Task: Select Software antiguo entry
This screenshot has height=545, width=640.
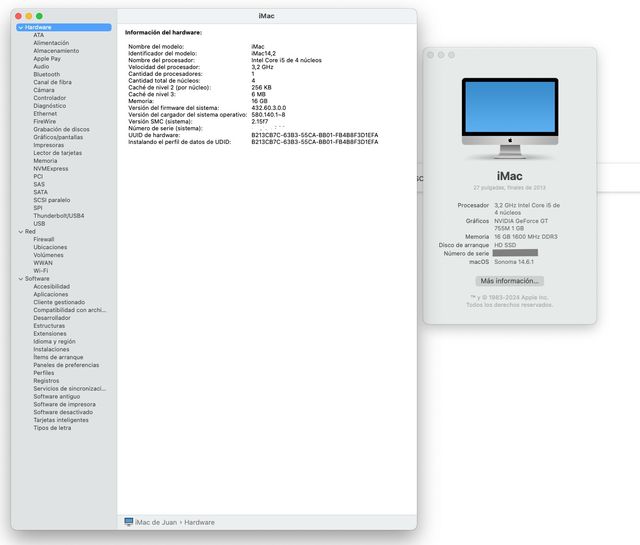Action: [57, 396]
